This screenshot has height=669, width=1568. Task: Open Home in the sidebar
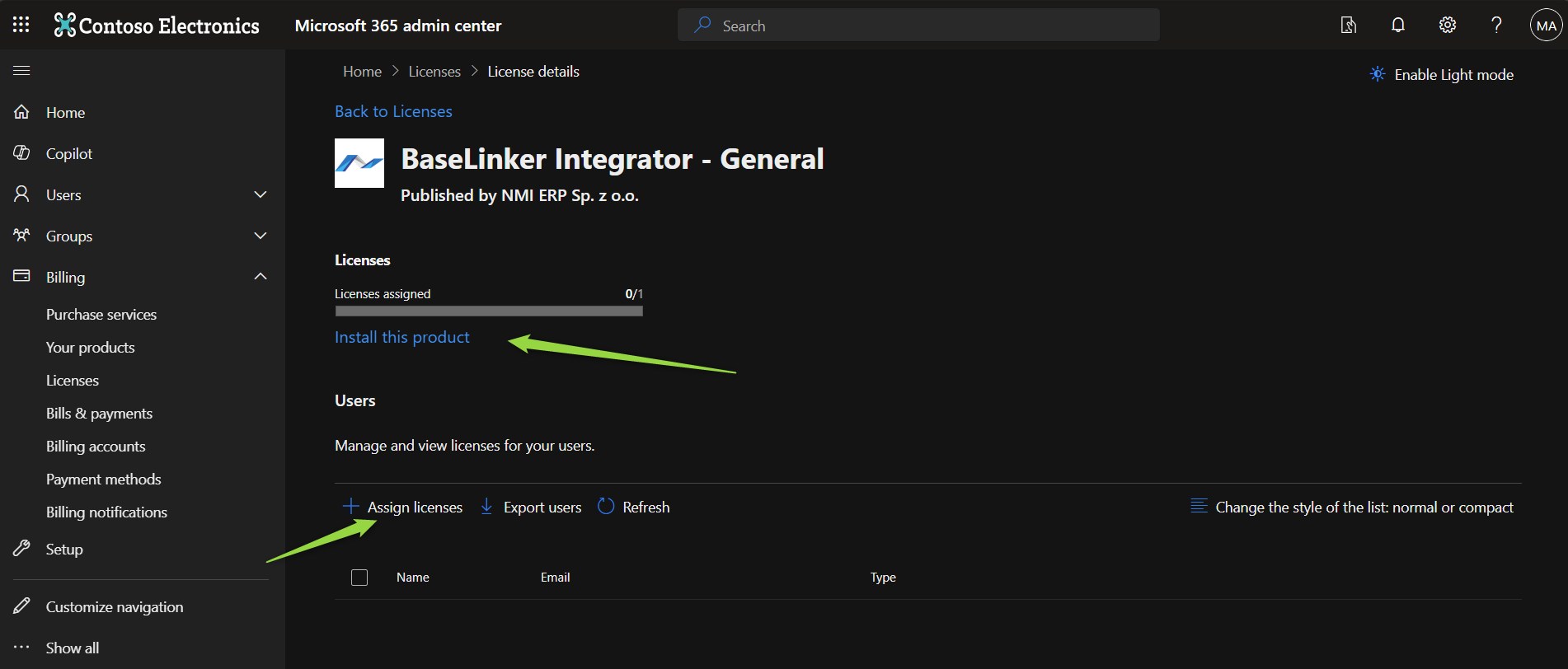[66, 113]
